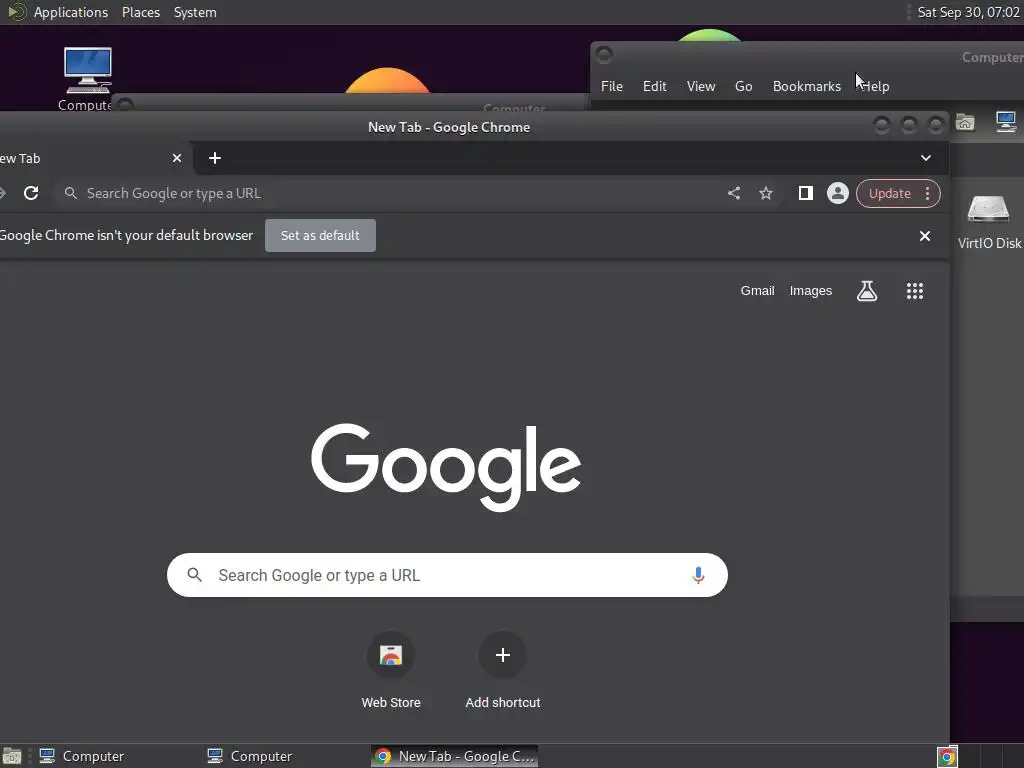
Task: Start voice search with microphone icon
Action: pyautogui.click(x=698, y=575)
